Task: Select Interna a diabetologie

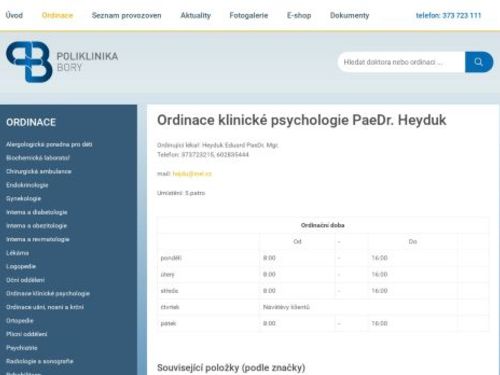Action: (x=37, y=212)
